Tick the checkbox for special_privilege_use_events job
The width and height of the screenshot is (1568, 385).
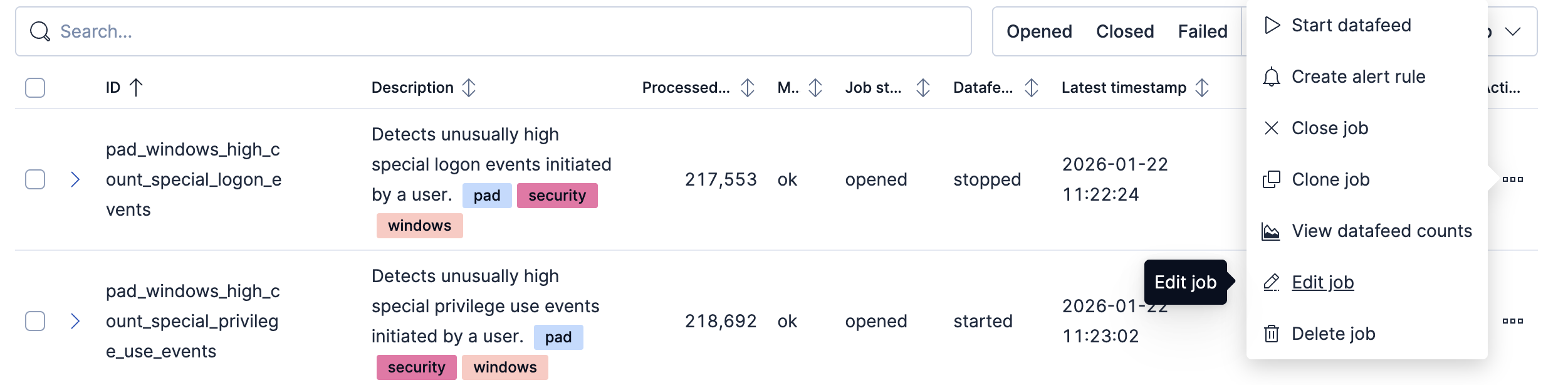click(x=34, y=321)
